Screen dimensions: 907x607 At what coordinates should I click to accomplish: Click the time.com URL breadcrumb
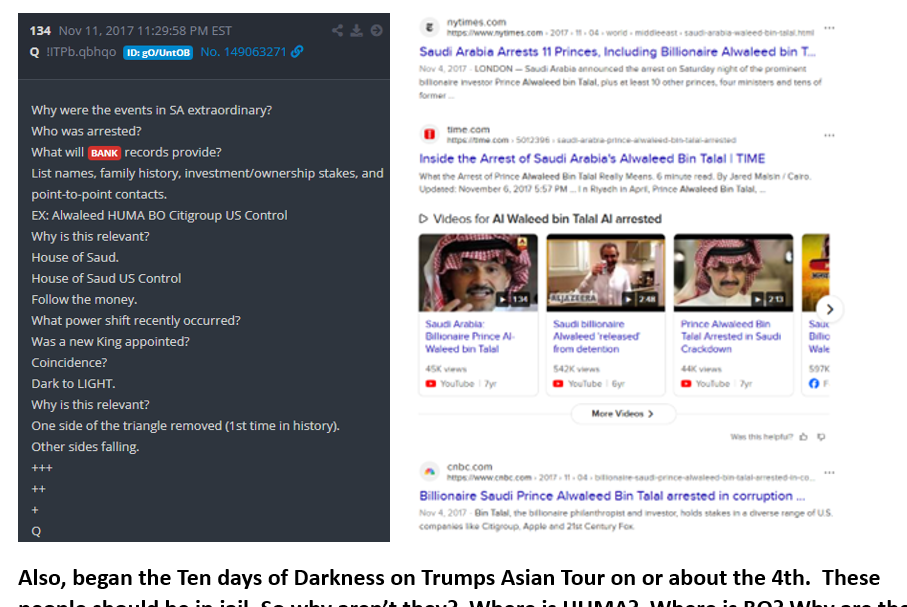click(x=591, y=140)
